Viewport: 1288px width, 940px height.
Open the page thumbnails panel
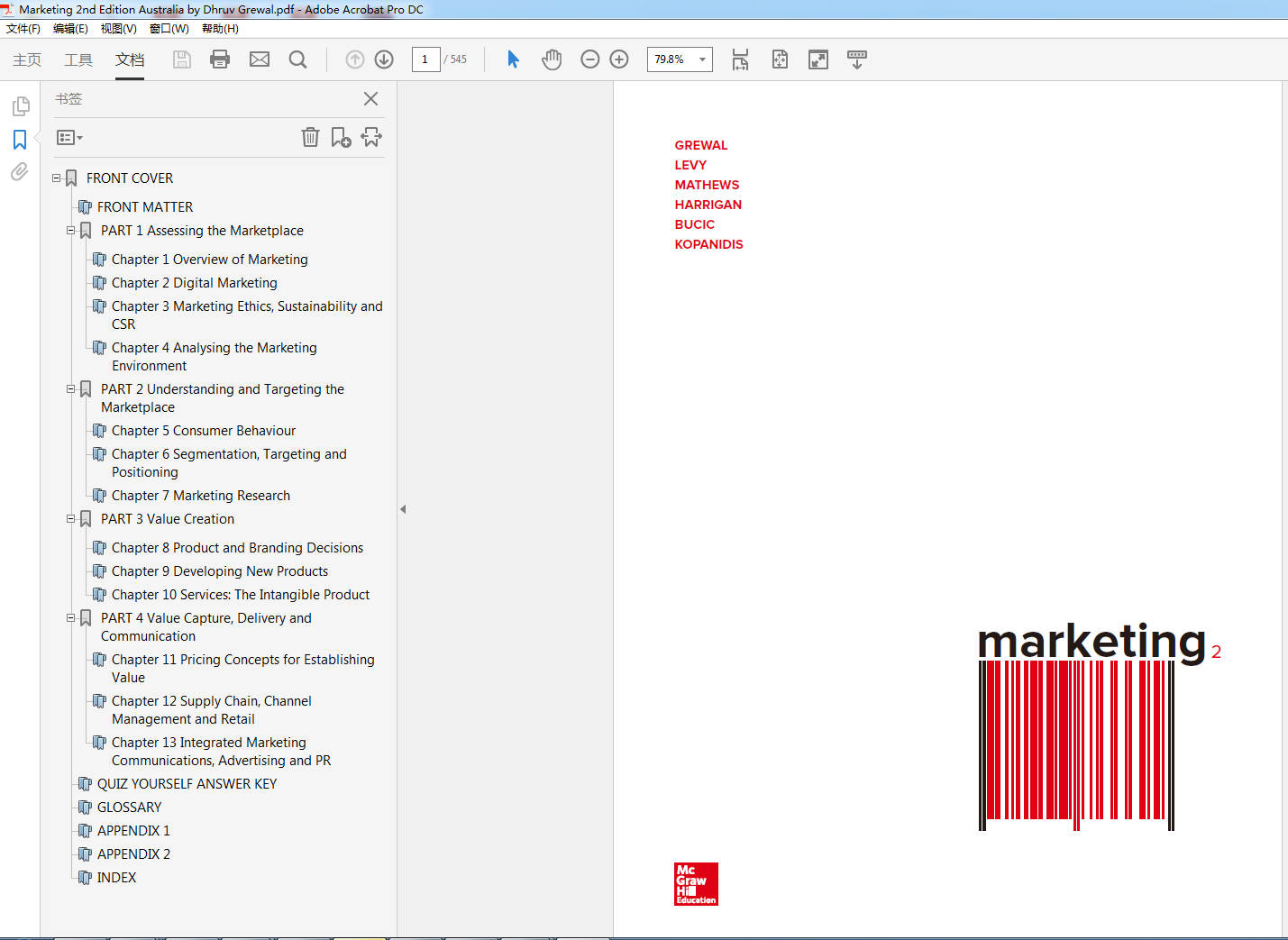pyautogui.click(x=20, y=106)
